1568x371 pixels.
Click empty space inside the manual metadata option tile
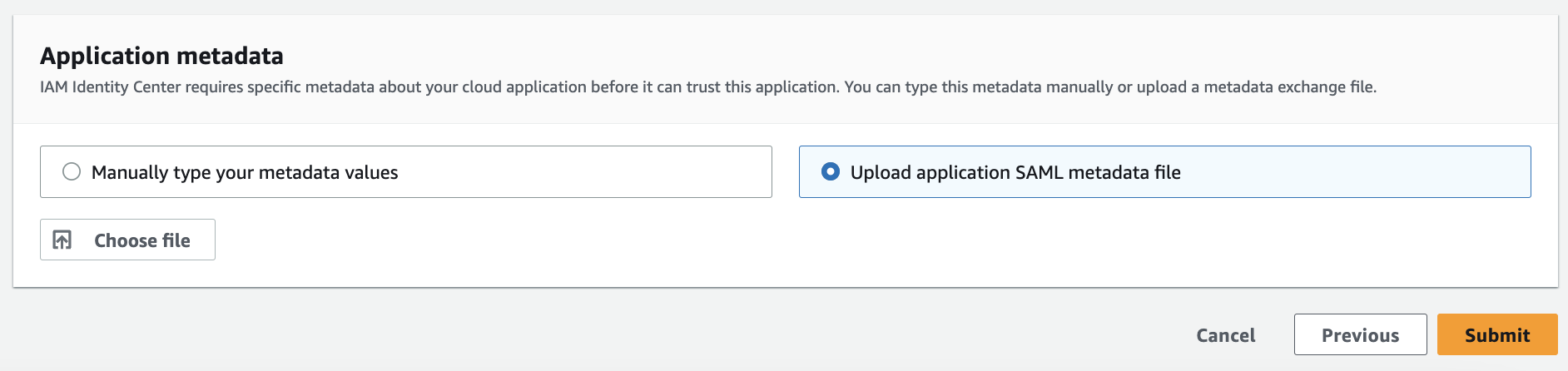tap(583, 172)
